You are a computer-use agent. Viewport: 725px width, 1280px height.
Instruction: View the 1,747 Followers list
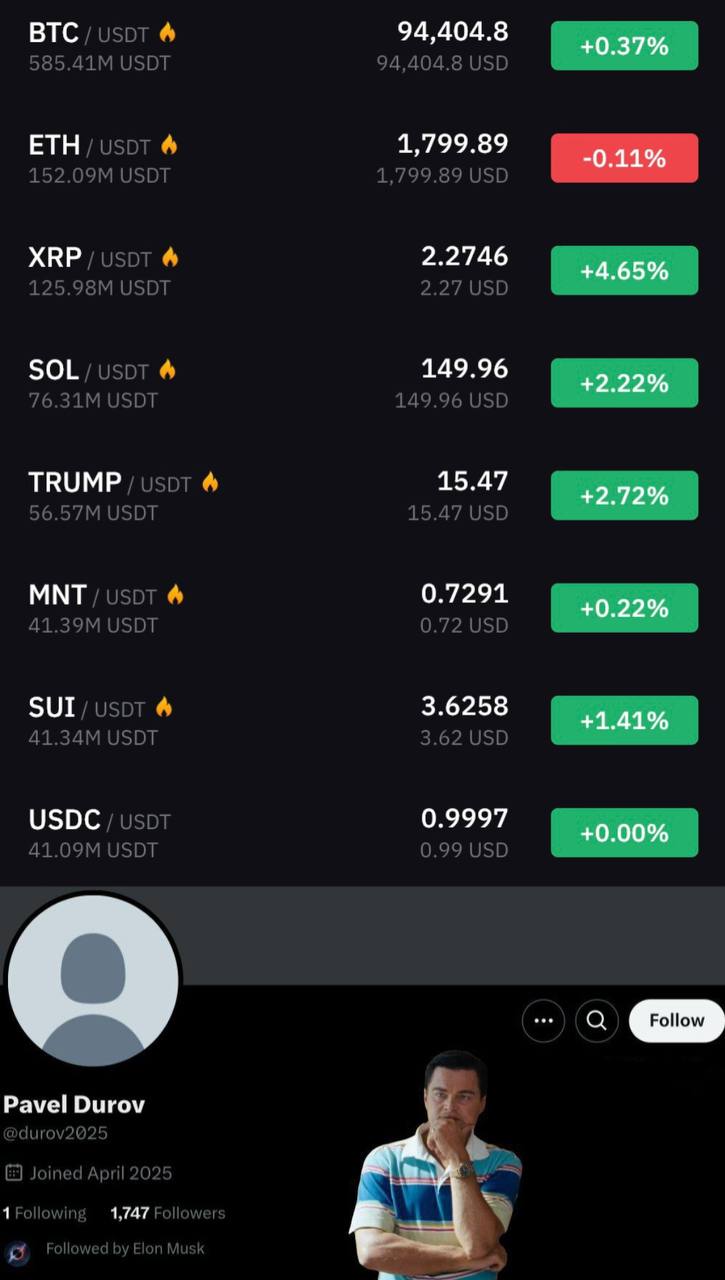tap(168, 1213)
